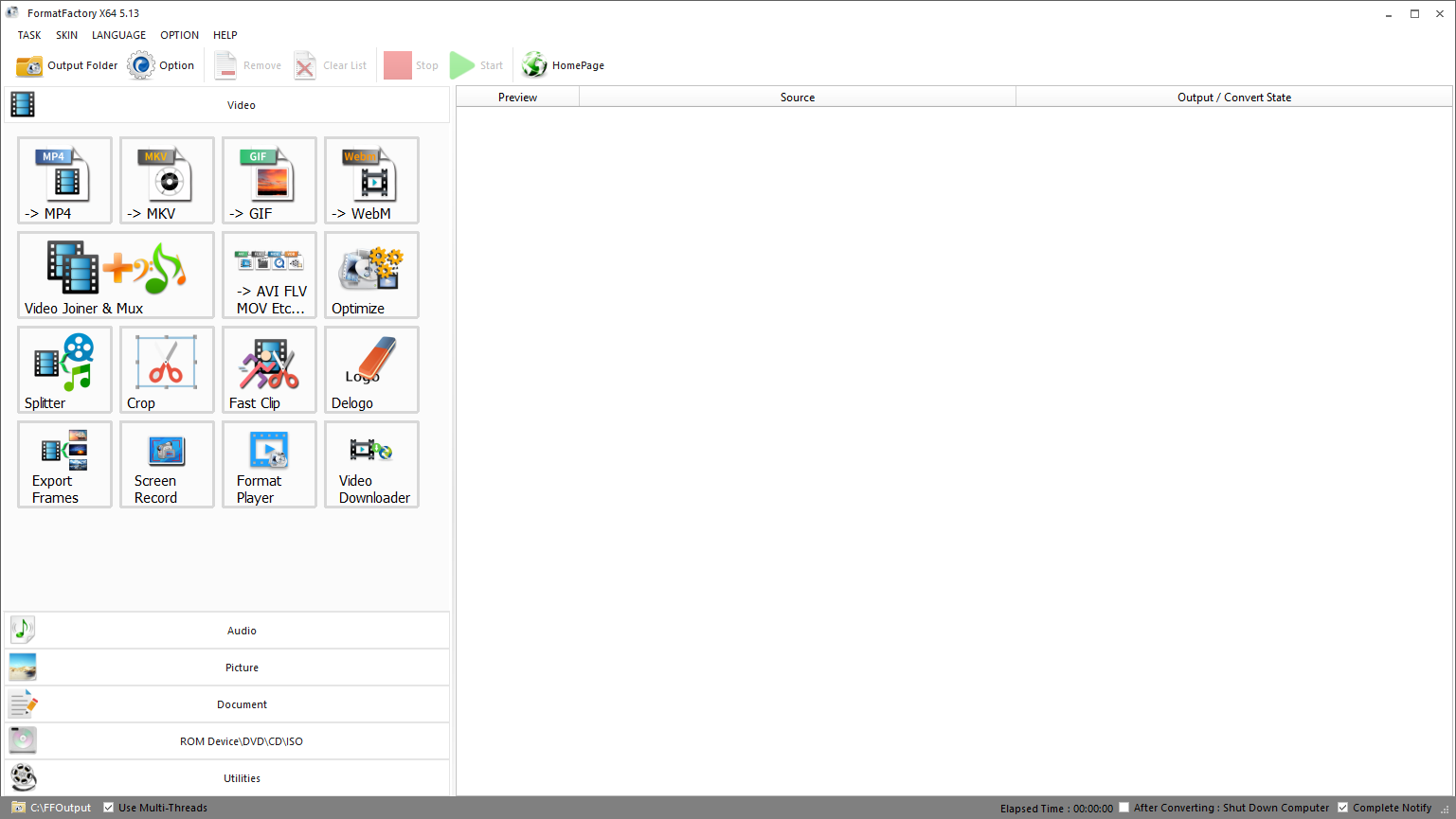The width and height of the screenshot is (1456, 819).
Task: Choose the -> GIF conversion tool
Action: (269, 180)
